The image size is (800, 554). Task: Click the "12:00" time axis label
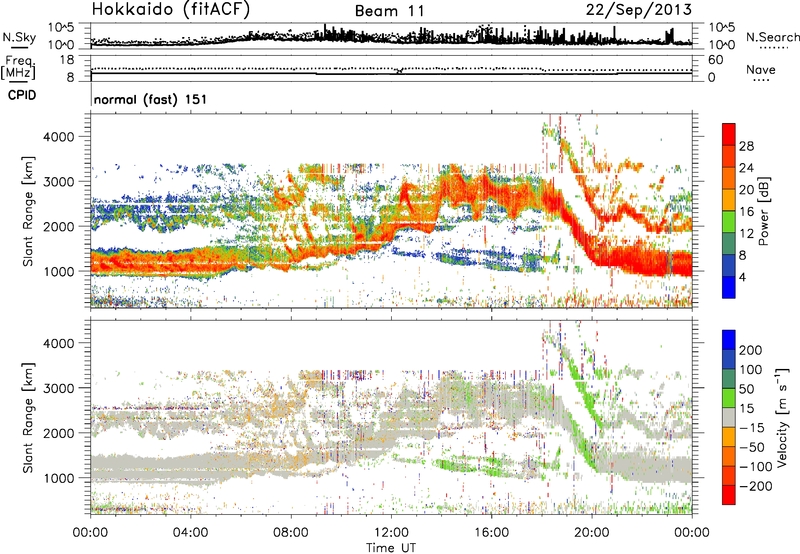391,533
